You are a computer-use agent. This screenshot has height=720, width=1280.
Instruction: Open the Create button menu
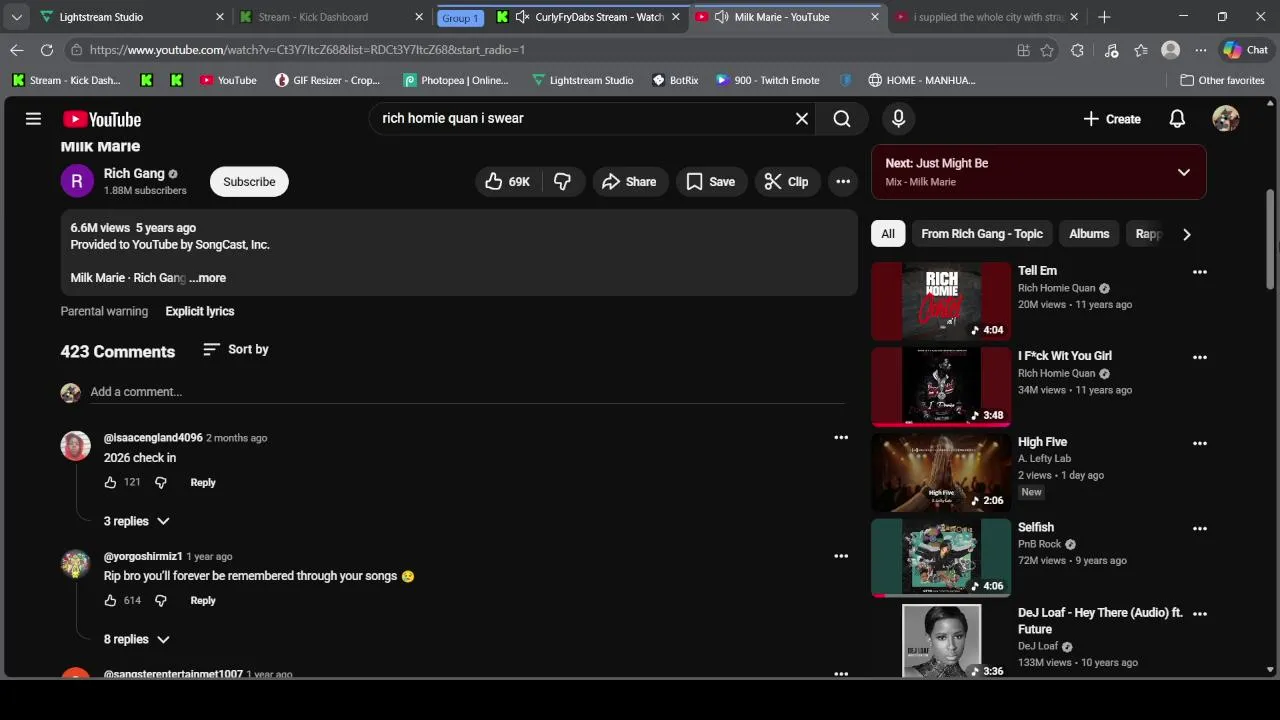(1111, 119)
